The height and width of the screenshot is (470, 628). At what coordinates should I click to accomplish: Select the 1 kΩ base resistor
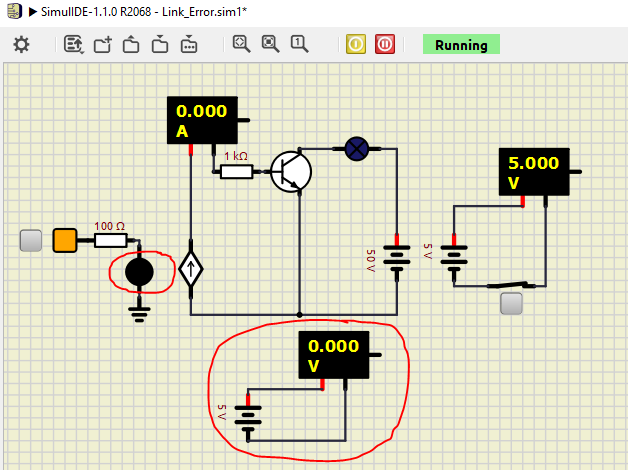236,171
